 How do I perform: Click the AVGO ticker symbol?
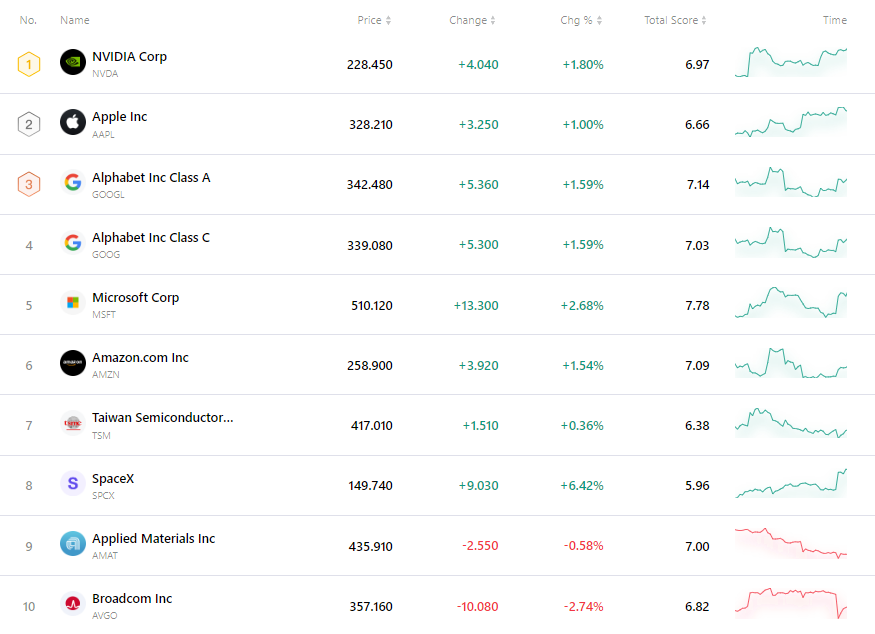point(104,616)
